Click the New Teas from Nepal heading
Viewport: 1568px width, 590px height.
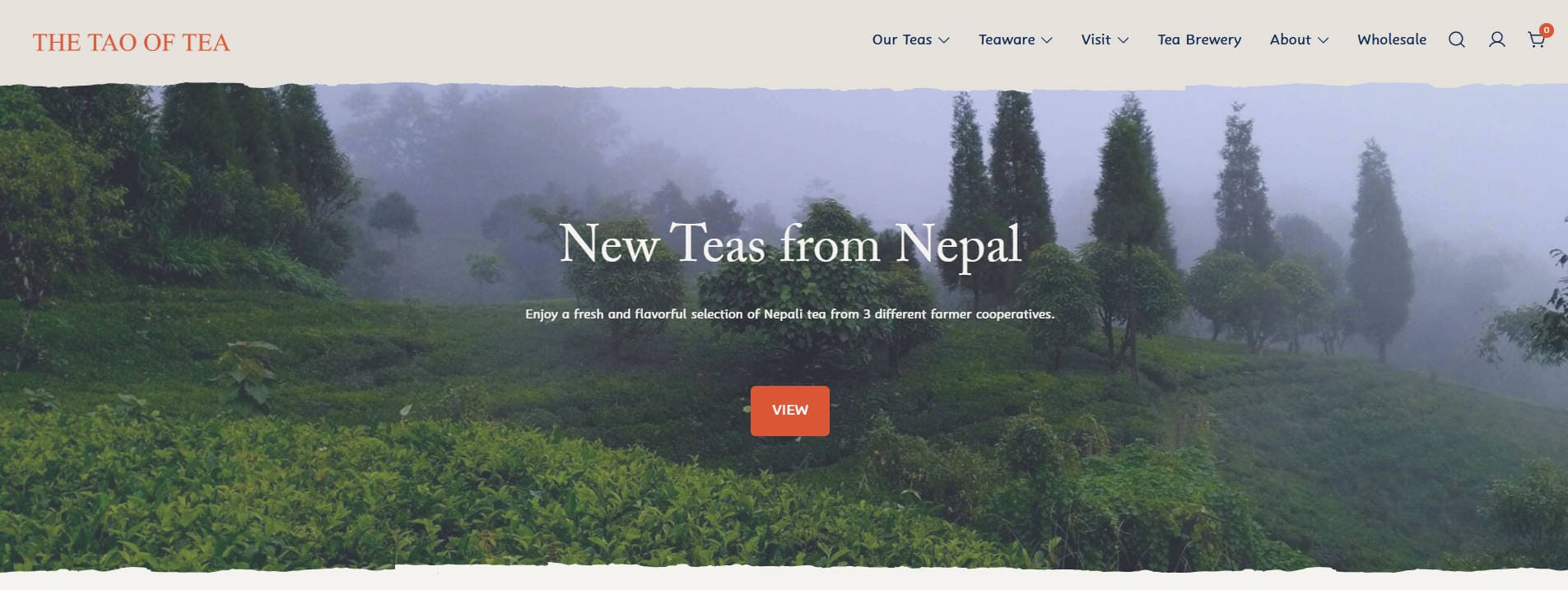pyautogui.click(x=790, y=244)
